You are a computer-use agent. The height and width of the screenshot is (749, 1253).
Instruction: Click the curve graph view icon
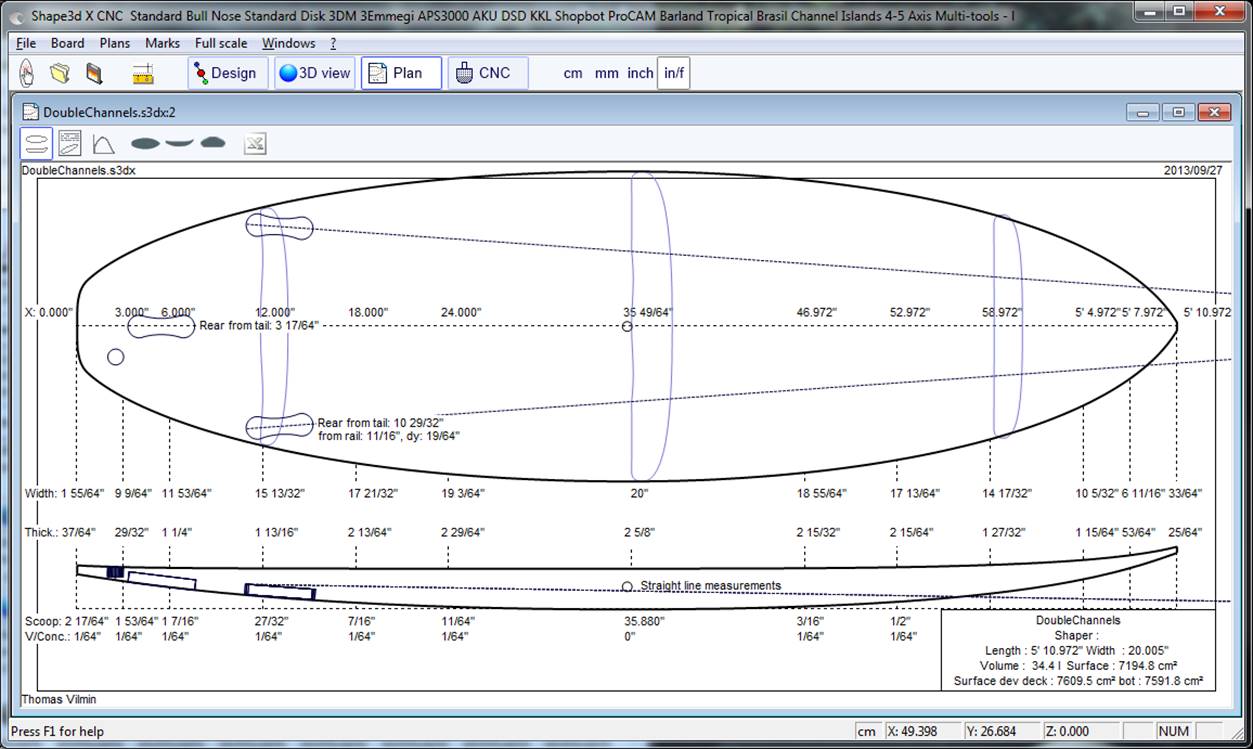pyautogui.click(x=103, y=144)
